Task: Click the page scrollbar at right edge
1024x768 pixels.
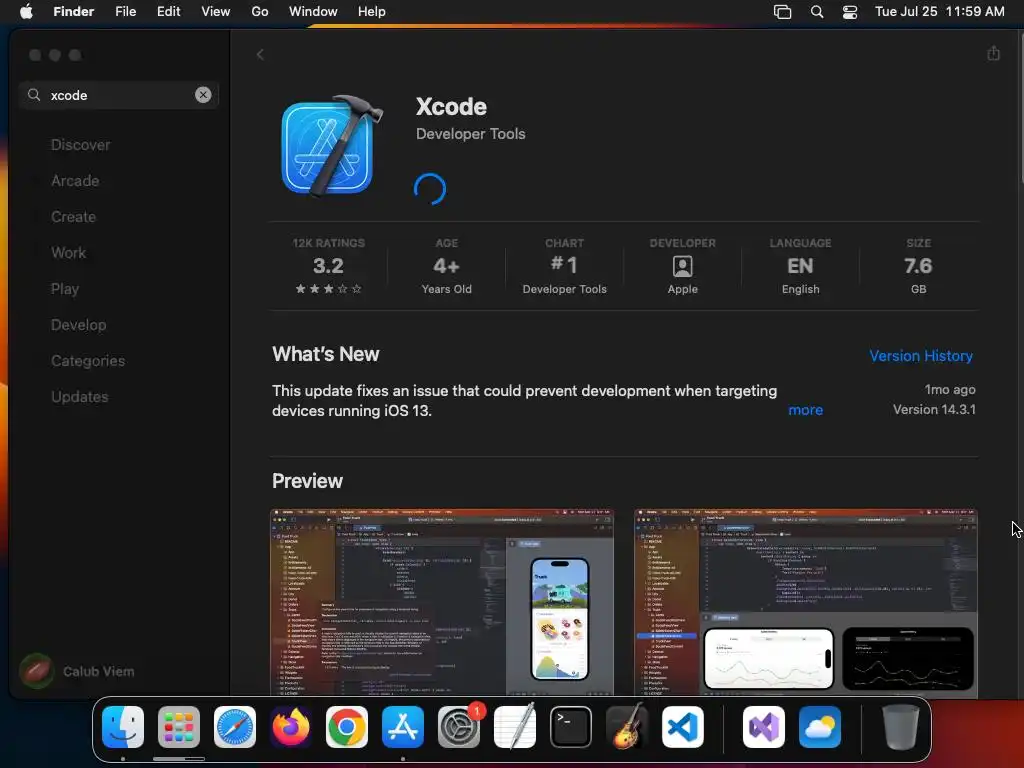Action: 1020,108
